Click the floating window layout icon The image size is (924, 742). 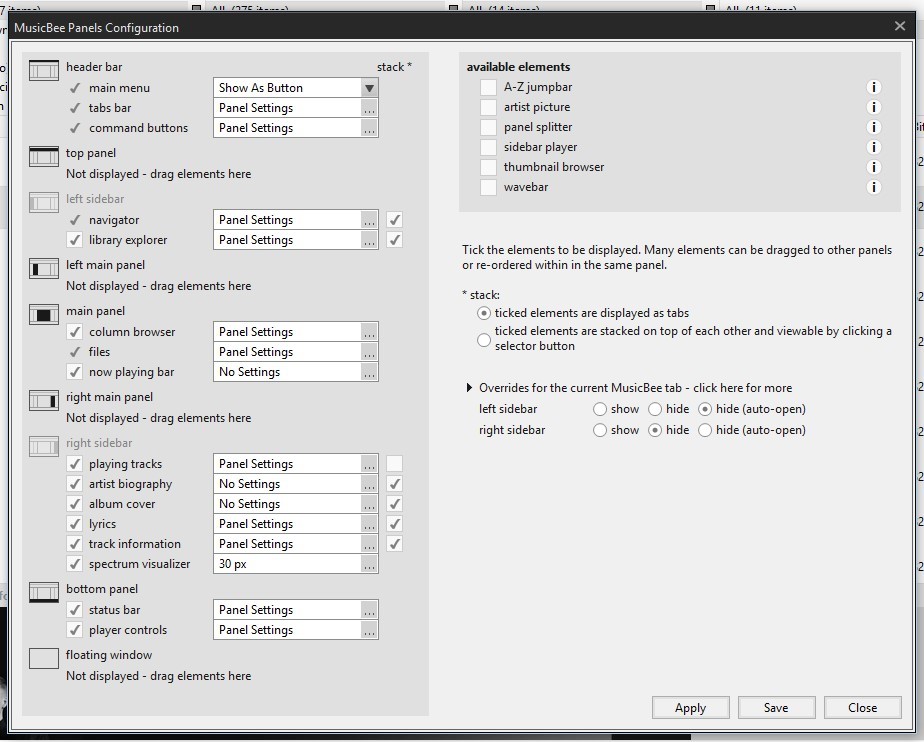click(44, 658)
